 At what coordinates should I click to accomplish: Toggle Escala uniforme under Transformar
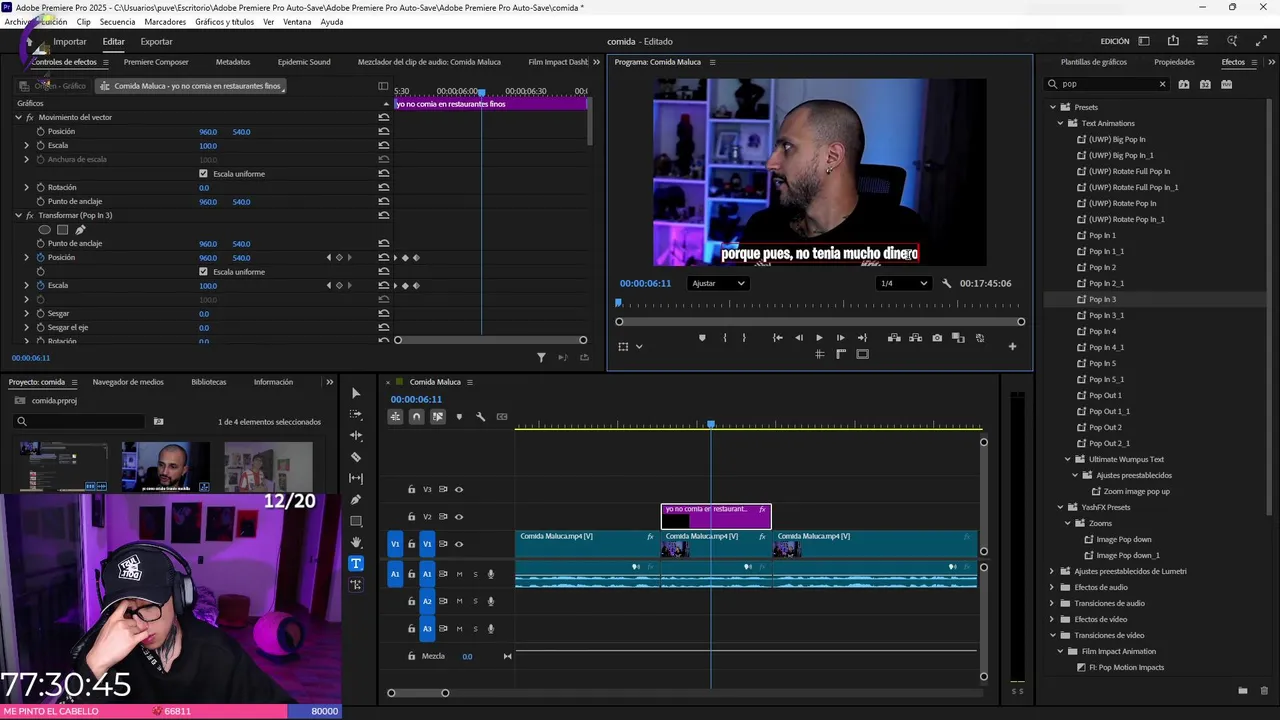point(204,271)
